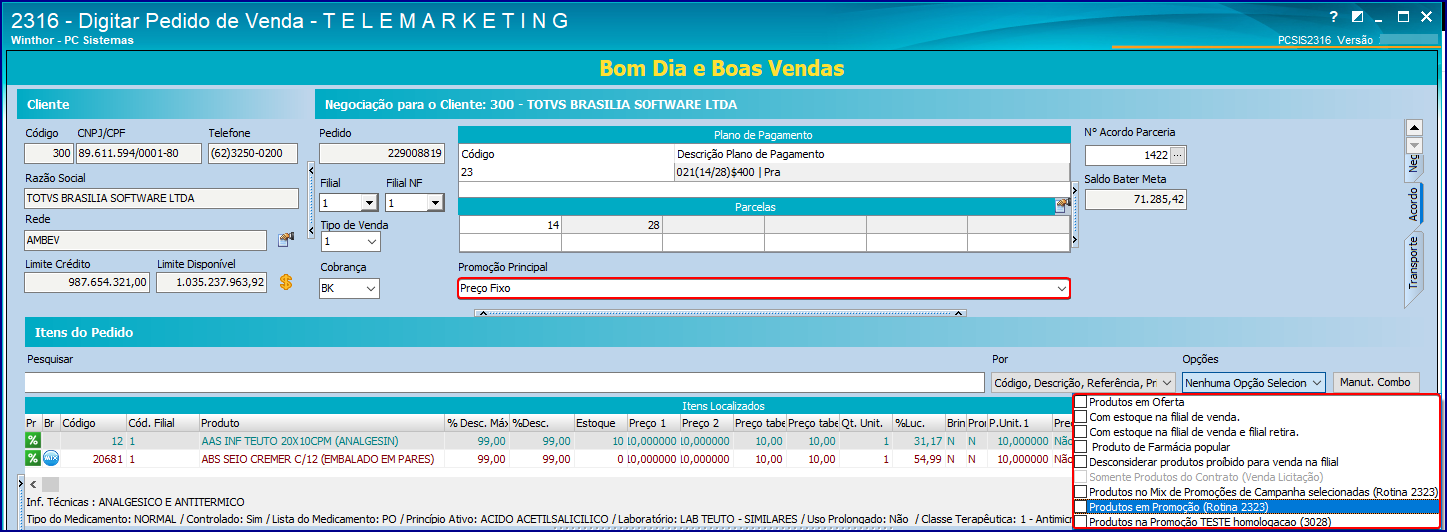The image size is (1447, 532).
Task: Click green percent icon on AAS INF TEUTO row
Action: coord(33,441)
